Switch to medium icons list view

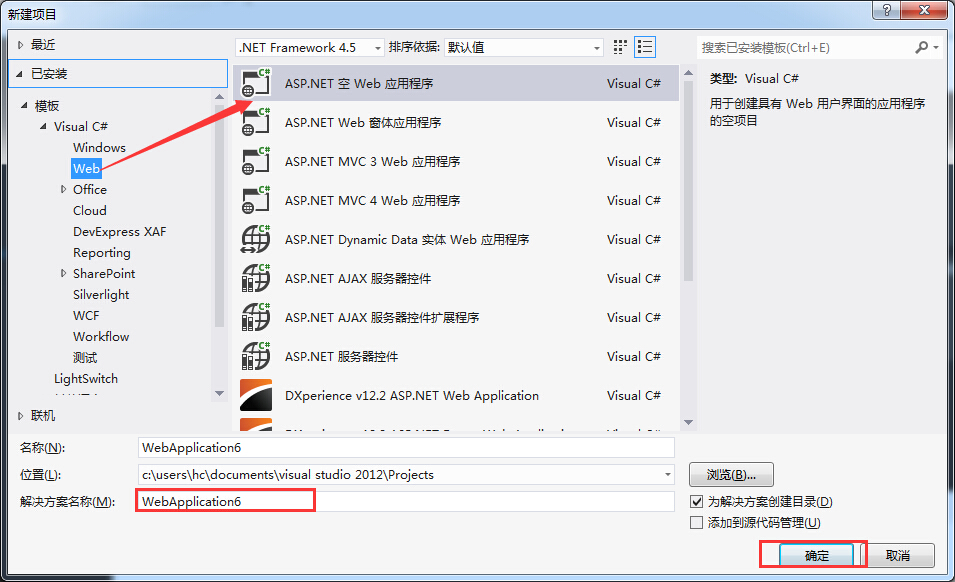pos(645,47)
